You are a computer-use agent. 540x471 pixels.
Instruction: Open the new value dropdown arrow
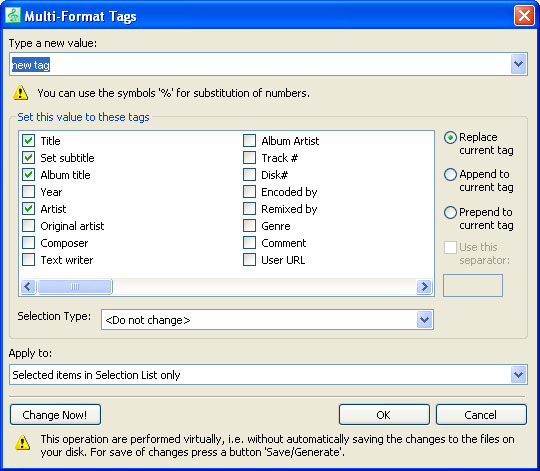pos(519,64)
